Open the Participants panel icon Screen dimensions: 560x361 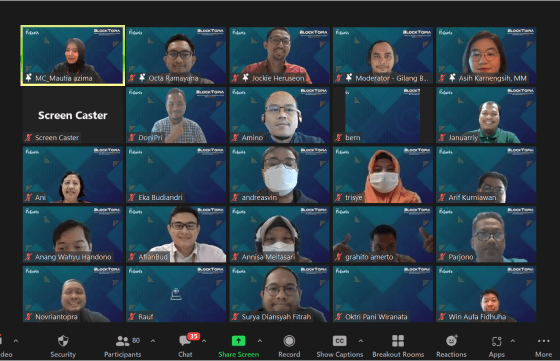click(122, 341)
